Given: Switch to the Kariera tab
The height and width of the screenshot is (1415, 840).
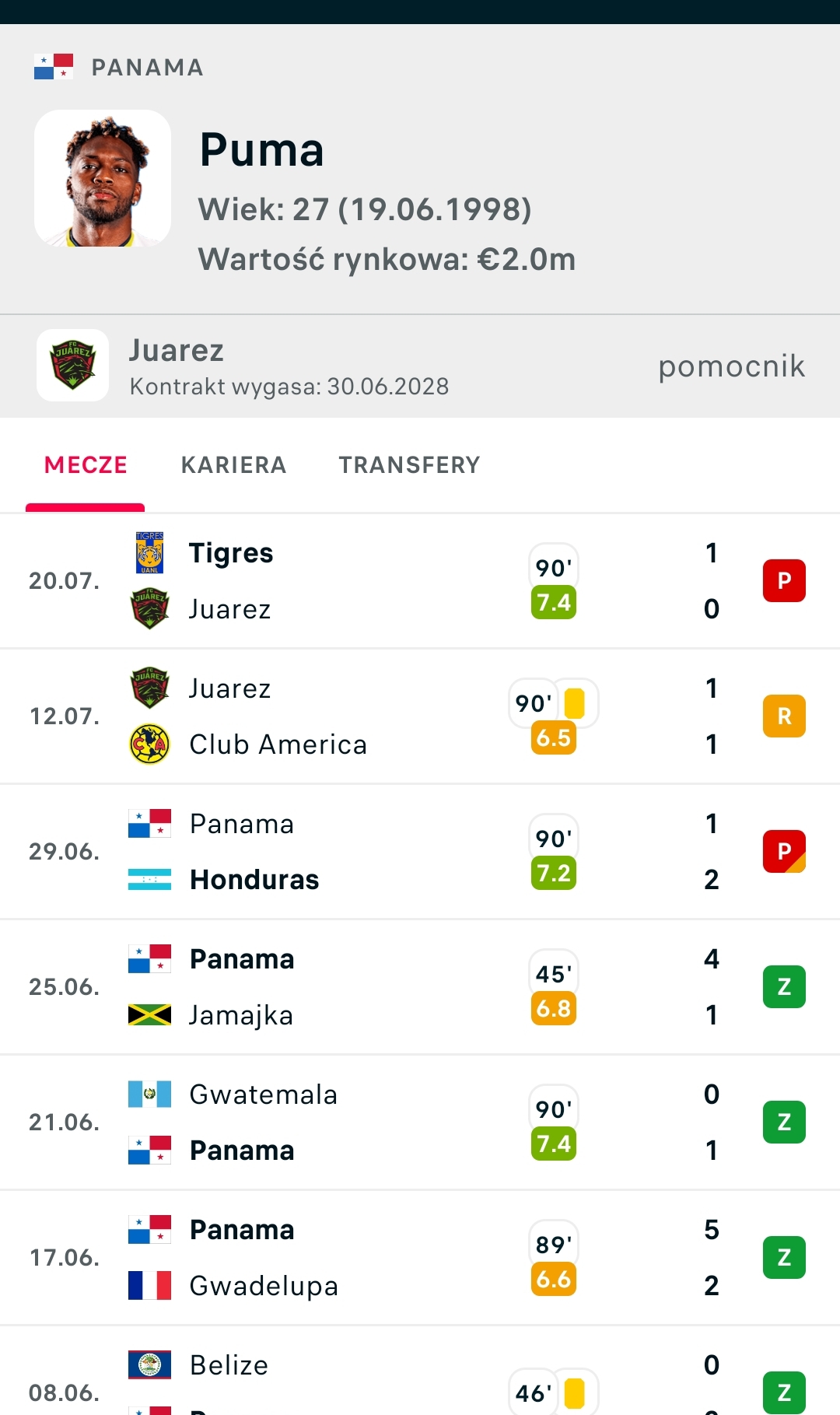Looking at the screenshot, I should tap(233, 465).
